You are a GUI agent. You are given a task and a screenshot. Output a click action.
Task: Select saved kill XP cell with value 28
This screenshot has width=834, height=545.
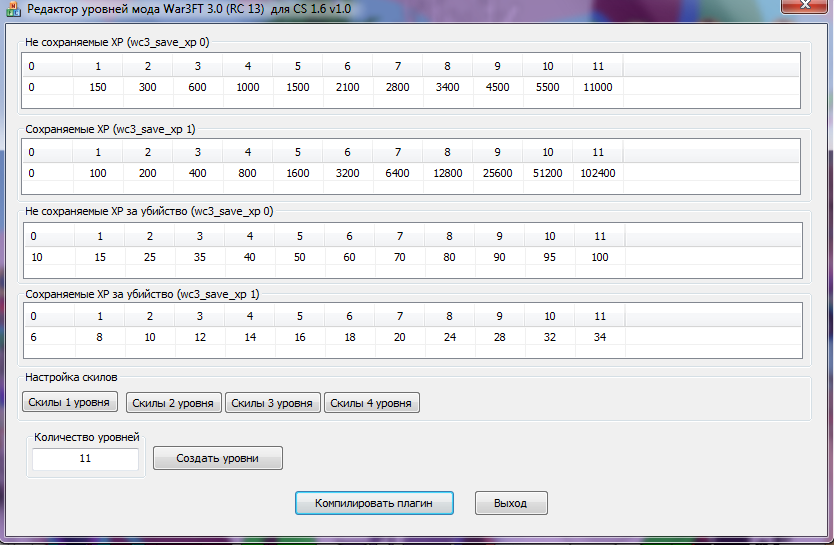(x=499, y=337)
